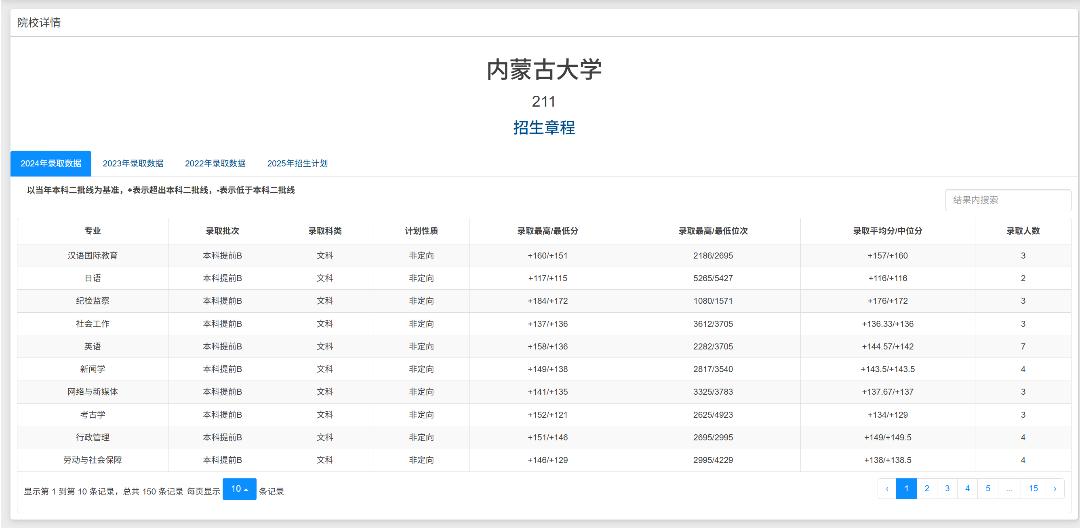Jump to page 4
Image resolution: width=1080 pixels, height=528 pixels.
967,489
